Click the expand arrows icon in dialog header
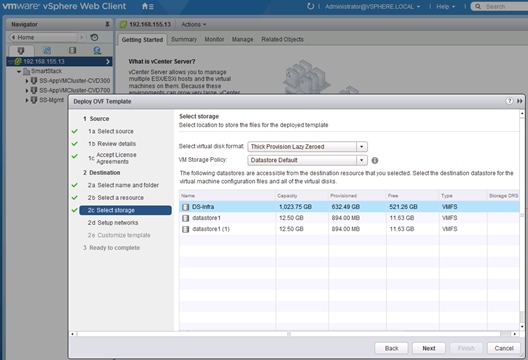Image resolution: width=528 pixels, height=360 pixels. click(520, 101)
